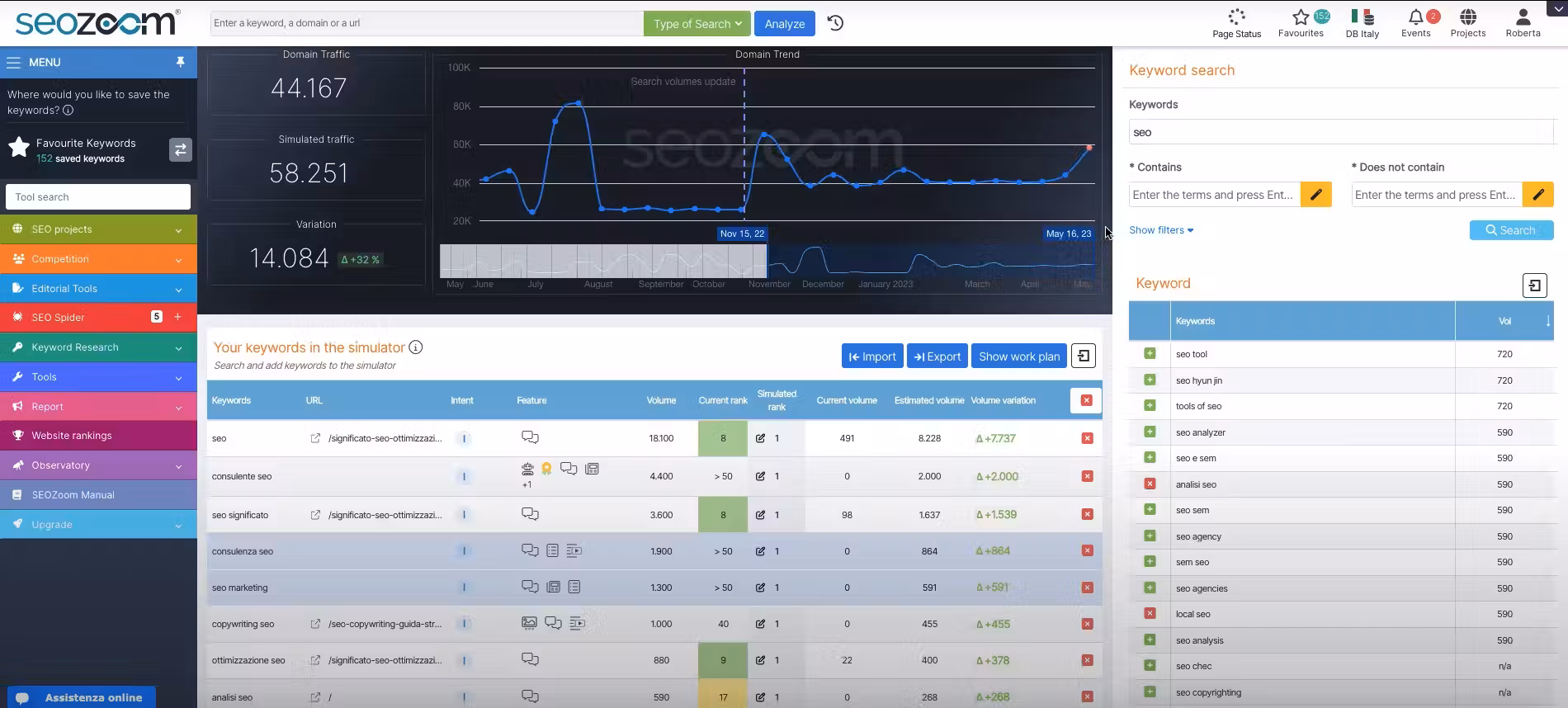Add 'seo hyun jin' keyword with plus

pyautogui.click(x=1150, y=380)
